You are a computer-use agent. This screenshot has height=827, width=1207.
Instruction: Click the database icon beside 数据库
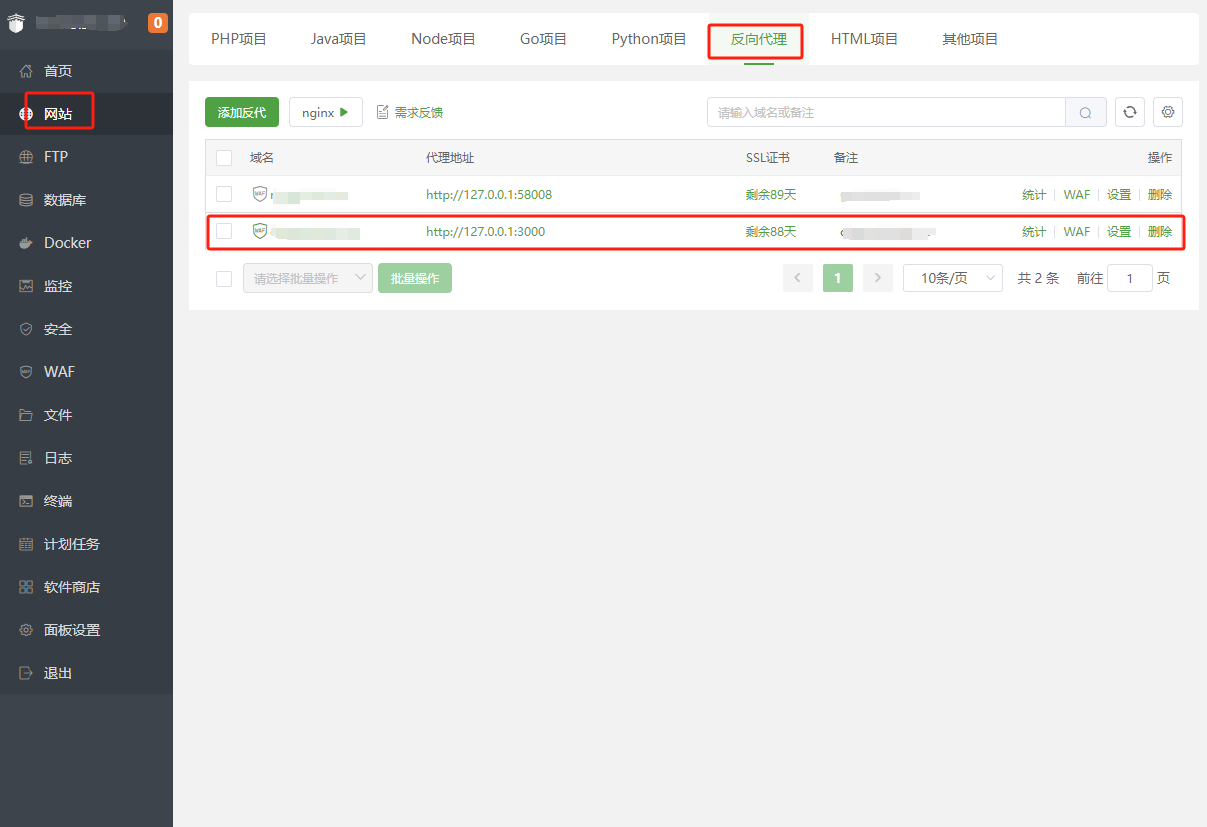26,200
